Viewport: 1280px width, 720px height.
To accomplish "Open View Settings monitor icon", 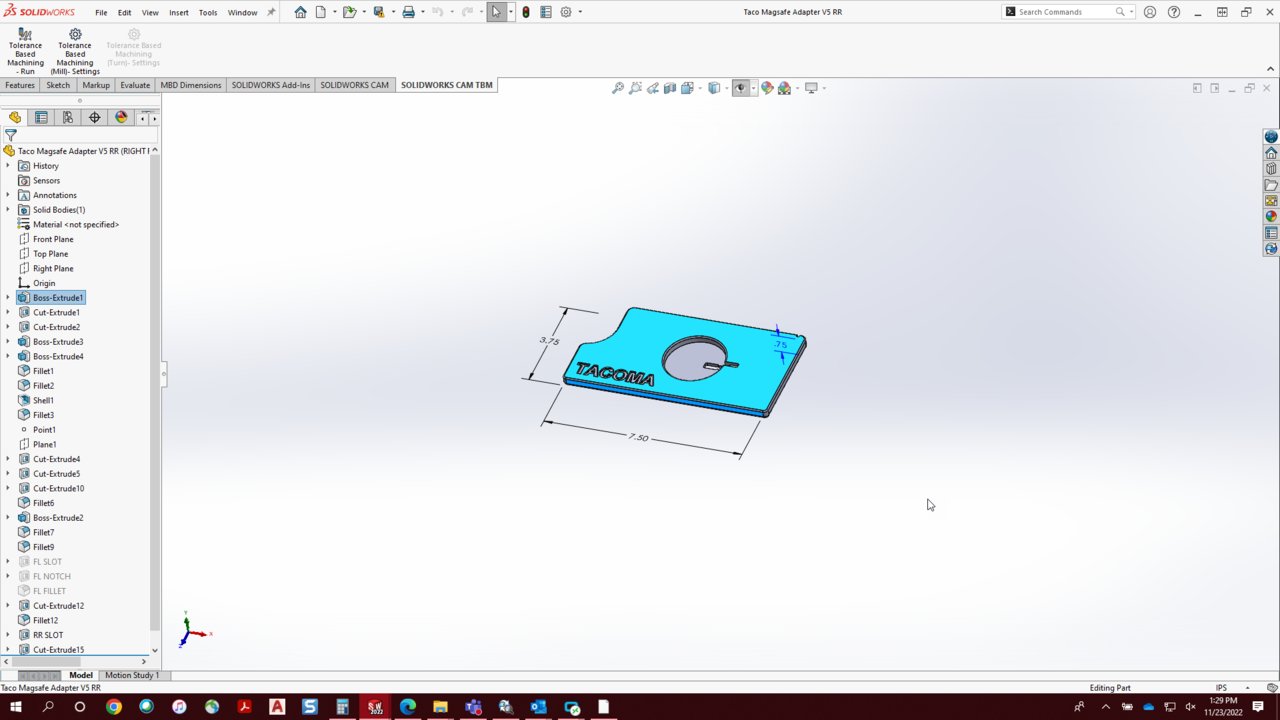I will (811, 88).
